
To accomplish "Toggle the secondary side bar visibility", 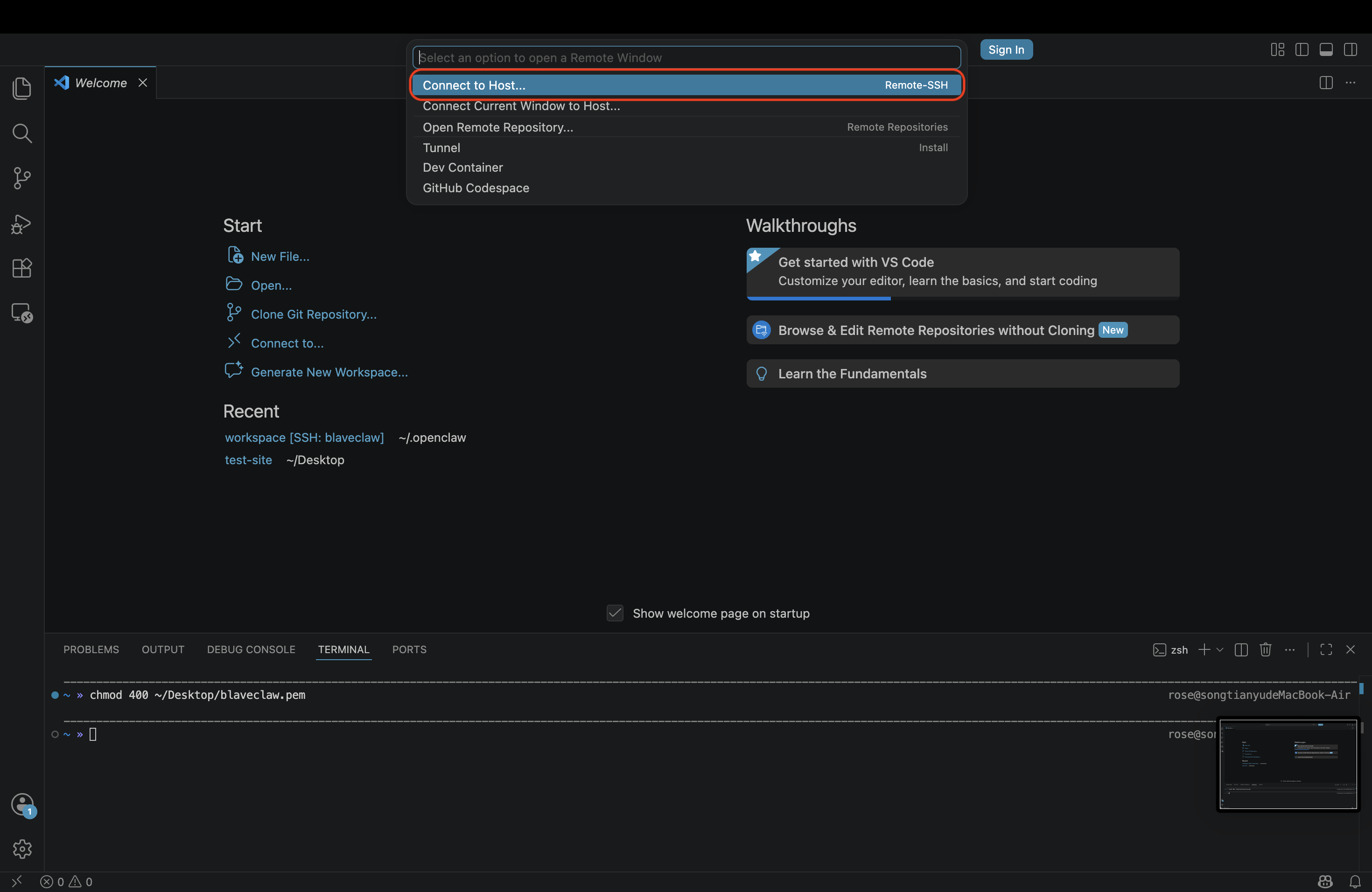I will (x=1350, y=49).
